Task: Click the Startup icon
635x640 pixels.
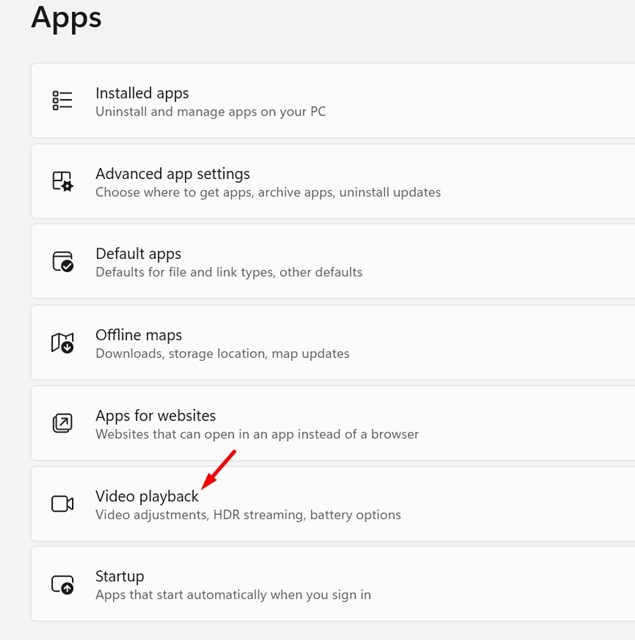Action: pos(62,584)
